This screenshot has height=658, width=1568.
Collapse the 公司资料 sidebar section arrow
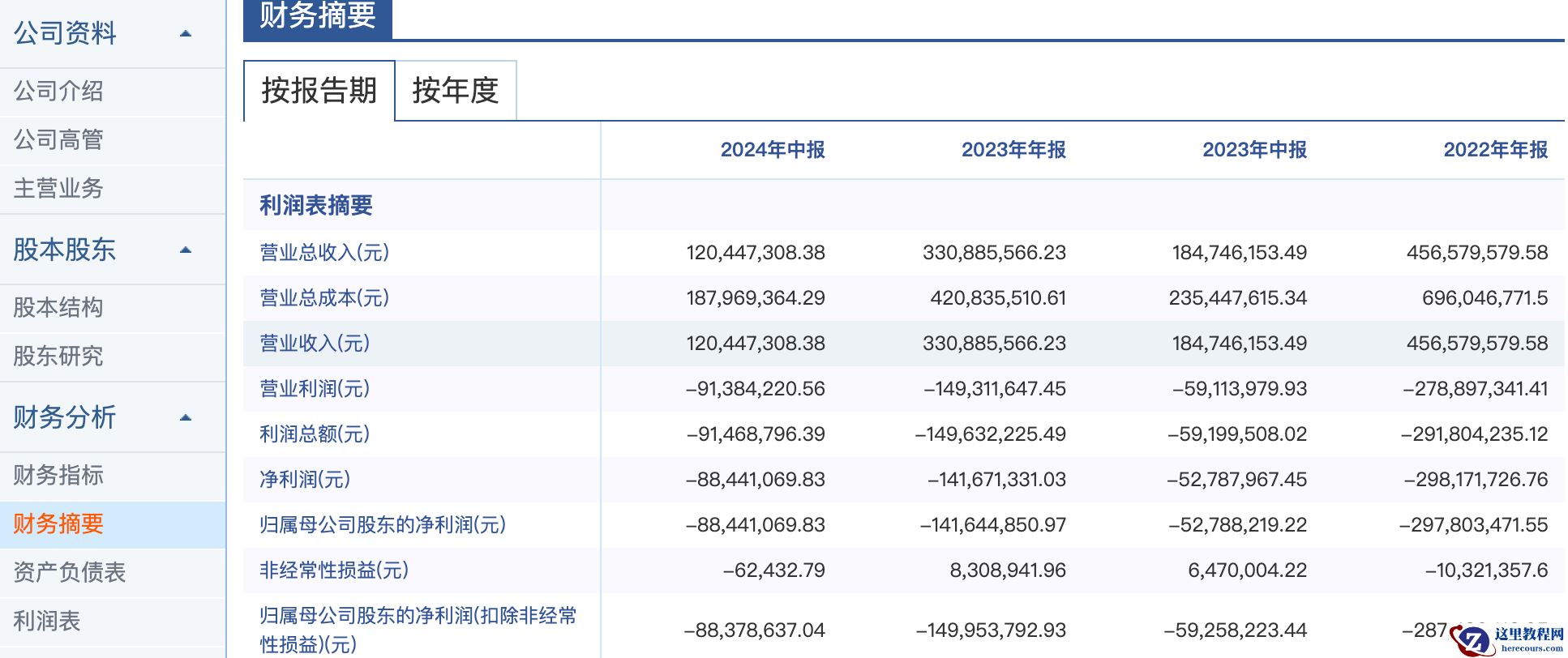click(186, 34)
